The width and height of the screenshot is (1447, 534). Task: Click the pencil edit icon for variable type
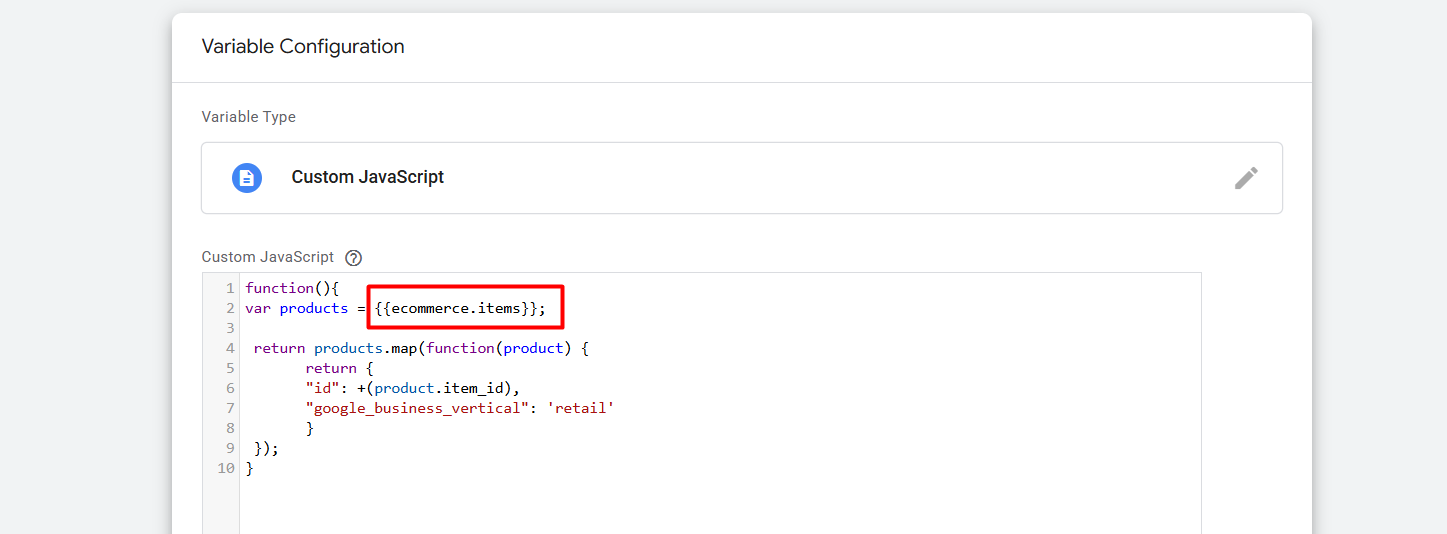pos(1245,178)
